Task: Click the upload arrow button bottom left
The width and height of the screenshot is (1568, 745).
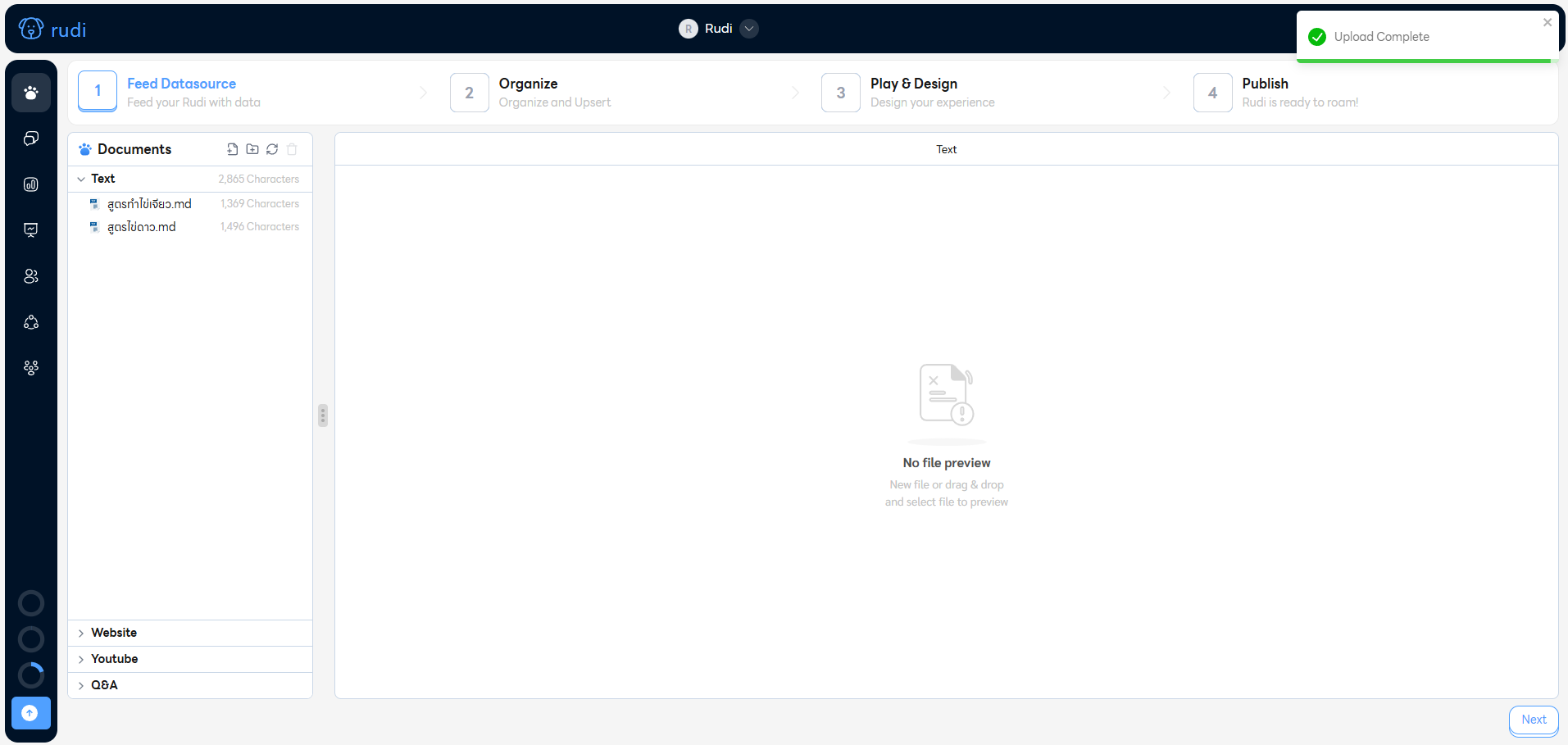Action: point(30,713)
